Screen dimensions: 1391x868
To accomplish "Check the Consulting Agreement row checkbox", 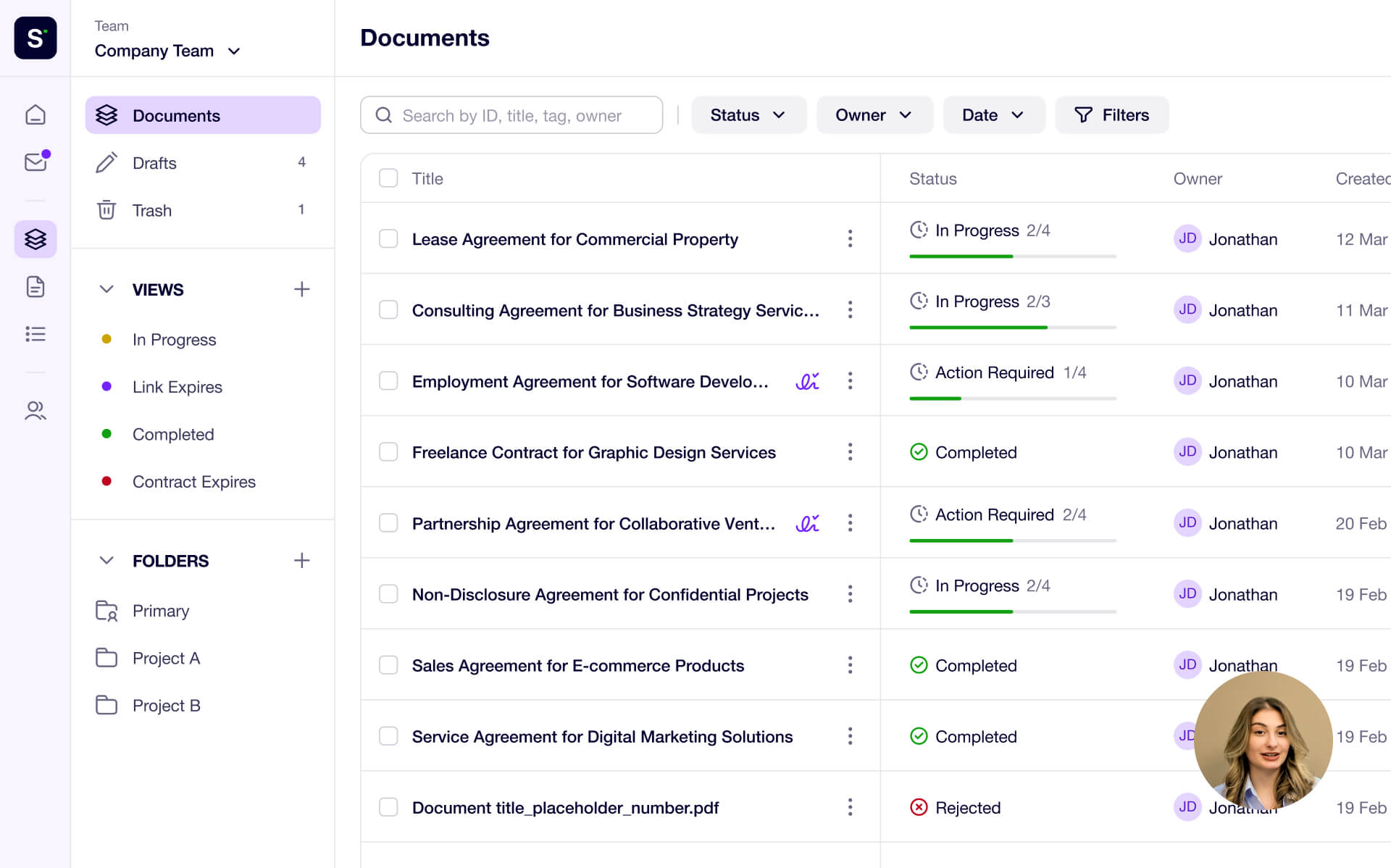I will click(388, 309).
